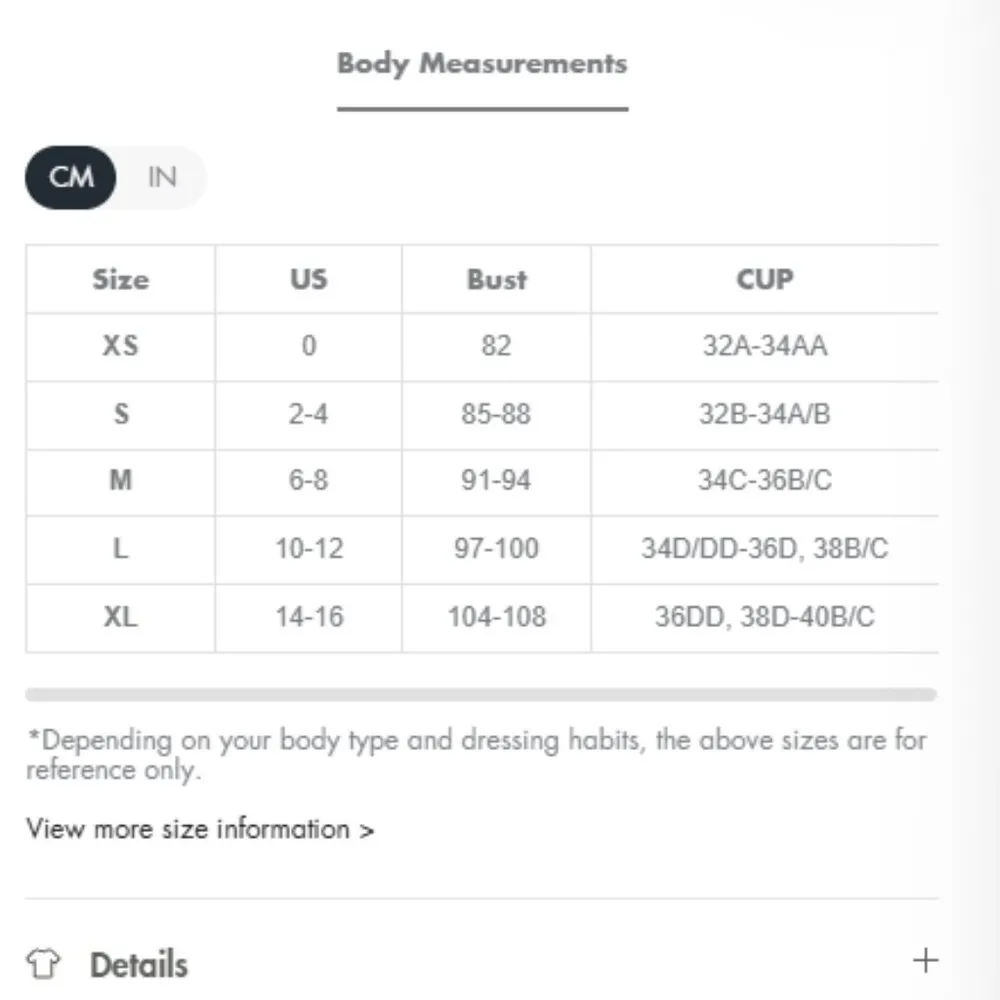Select the L size row label
The height and width of the screenshot is (1000, 1000).
point(120,549)
